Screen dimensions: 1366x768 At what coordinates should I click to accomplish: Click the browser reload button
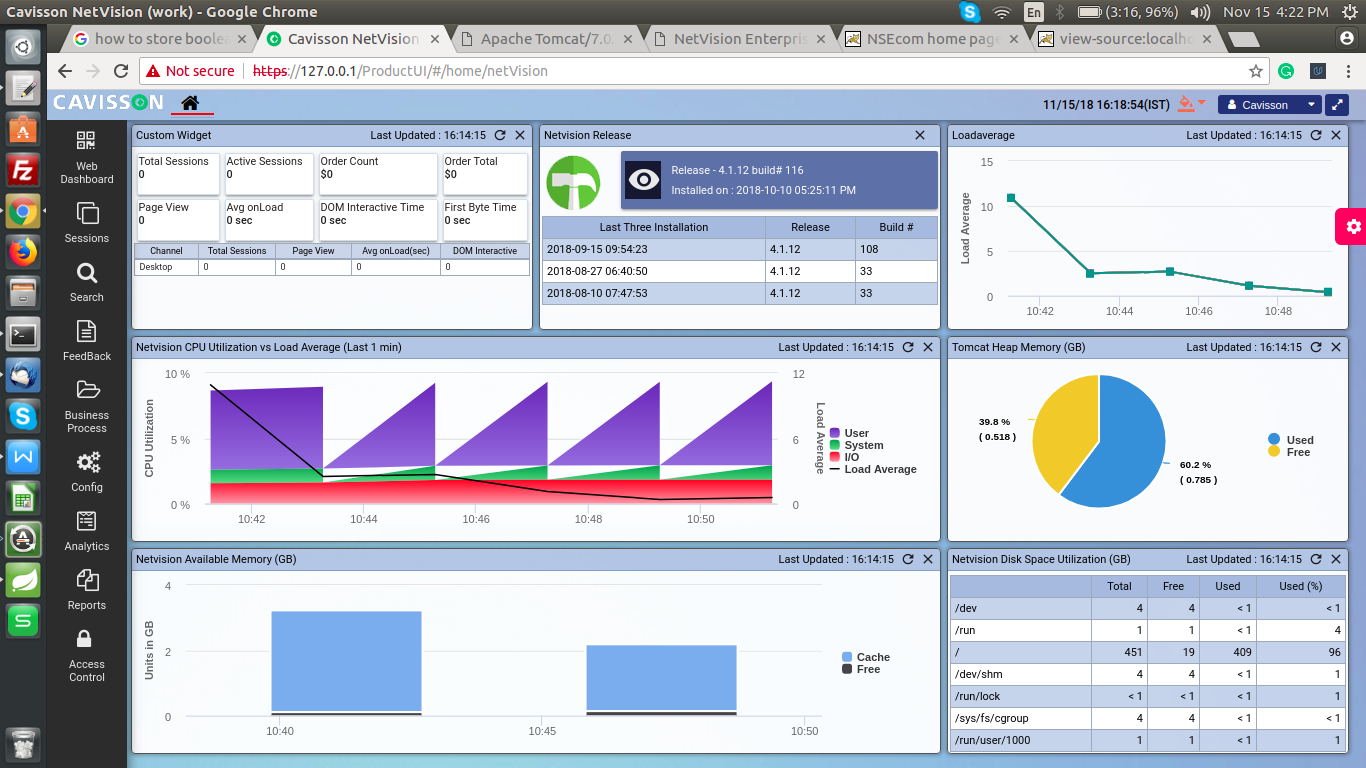coord(121,71)
